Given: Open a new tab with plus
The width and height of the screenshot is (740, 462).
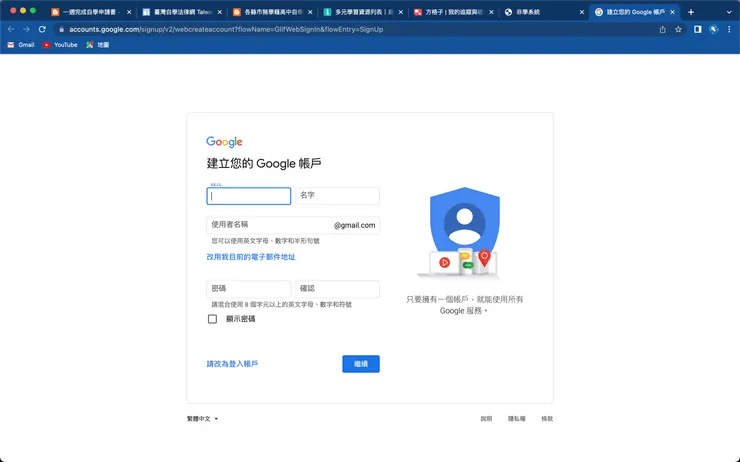Looking at the screenshot, I should [691, 12].
